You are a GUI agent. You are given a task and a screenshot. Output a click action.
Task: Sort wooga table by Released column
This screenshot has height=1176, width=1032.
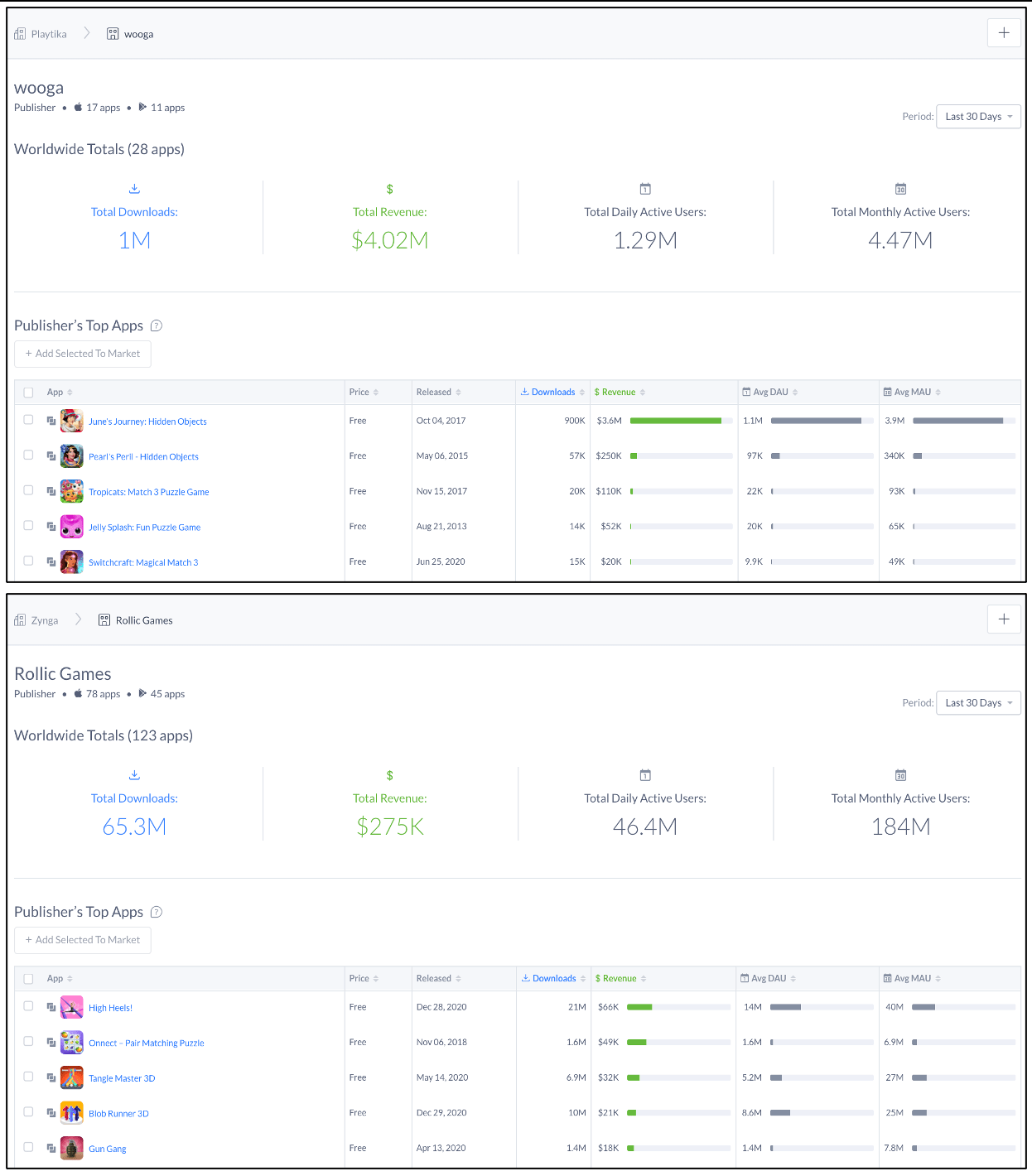(x=439, y=393)
